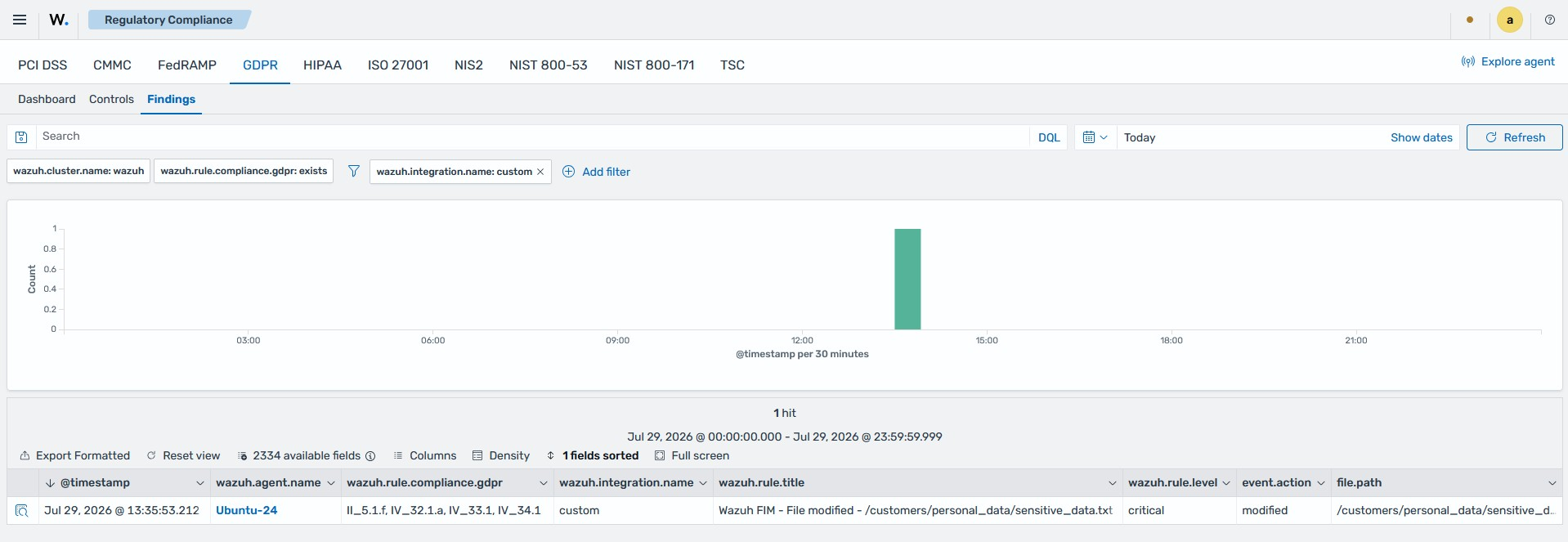Click the Explore agent button
The width and height of the screenshot is (1568, 542).
pyautogui.click(x=1508, y=61)
